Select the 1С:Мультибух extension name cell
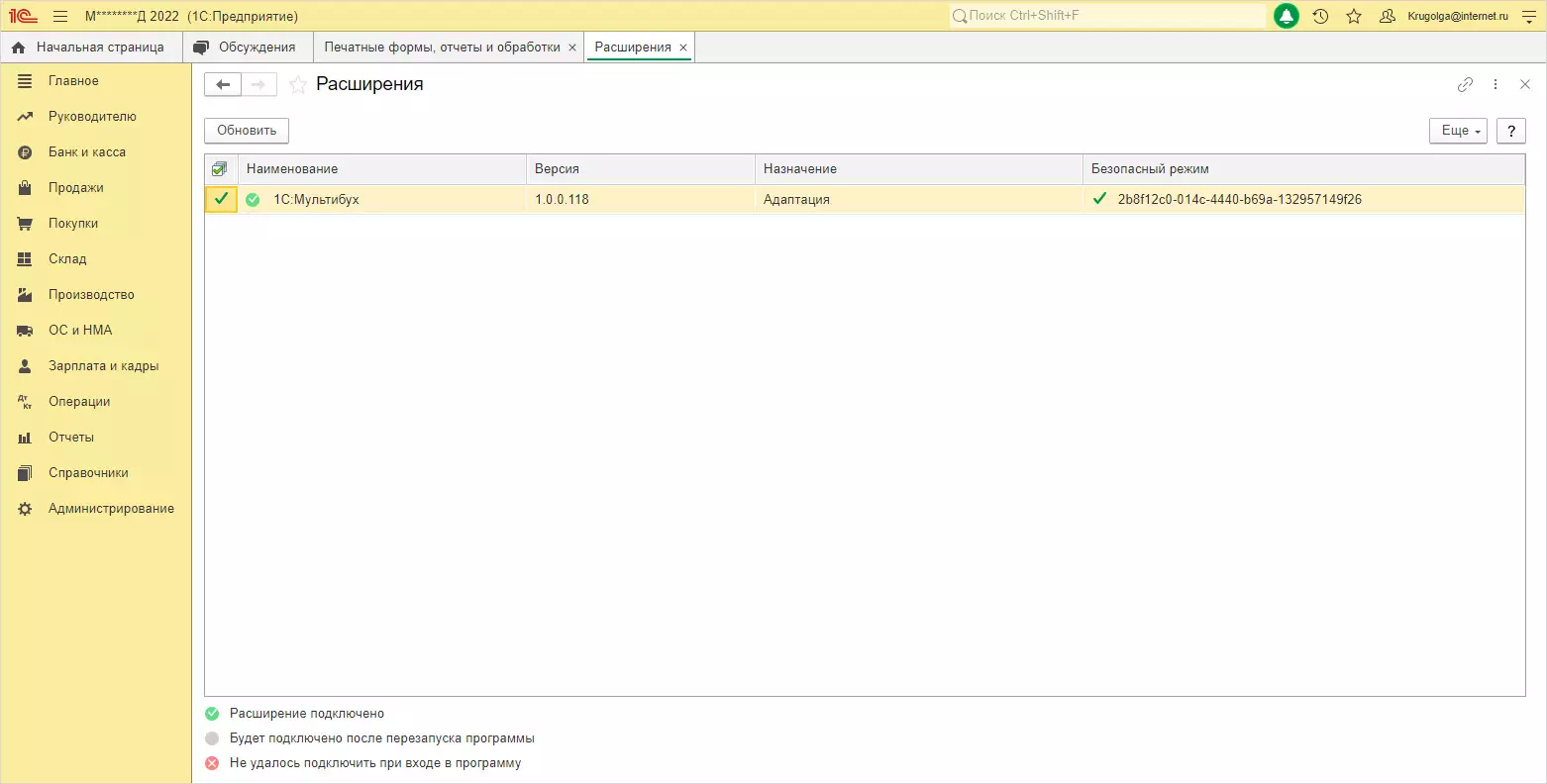This screenshot has width=1547, height=784. [382, 200]
